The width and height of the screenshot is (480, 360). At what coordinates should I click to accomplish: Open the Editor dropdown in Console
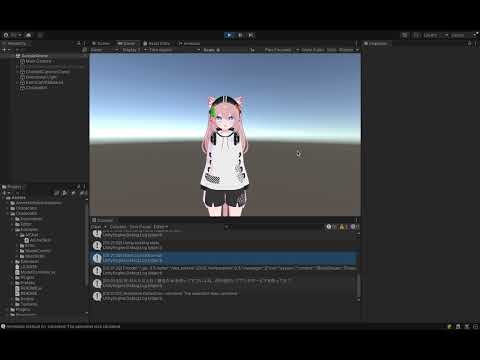point(161,227)
